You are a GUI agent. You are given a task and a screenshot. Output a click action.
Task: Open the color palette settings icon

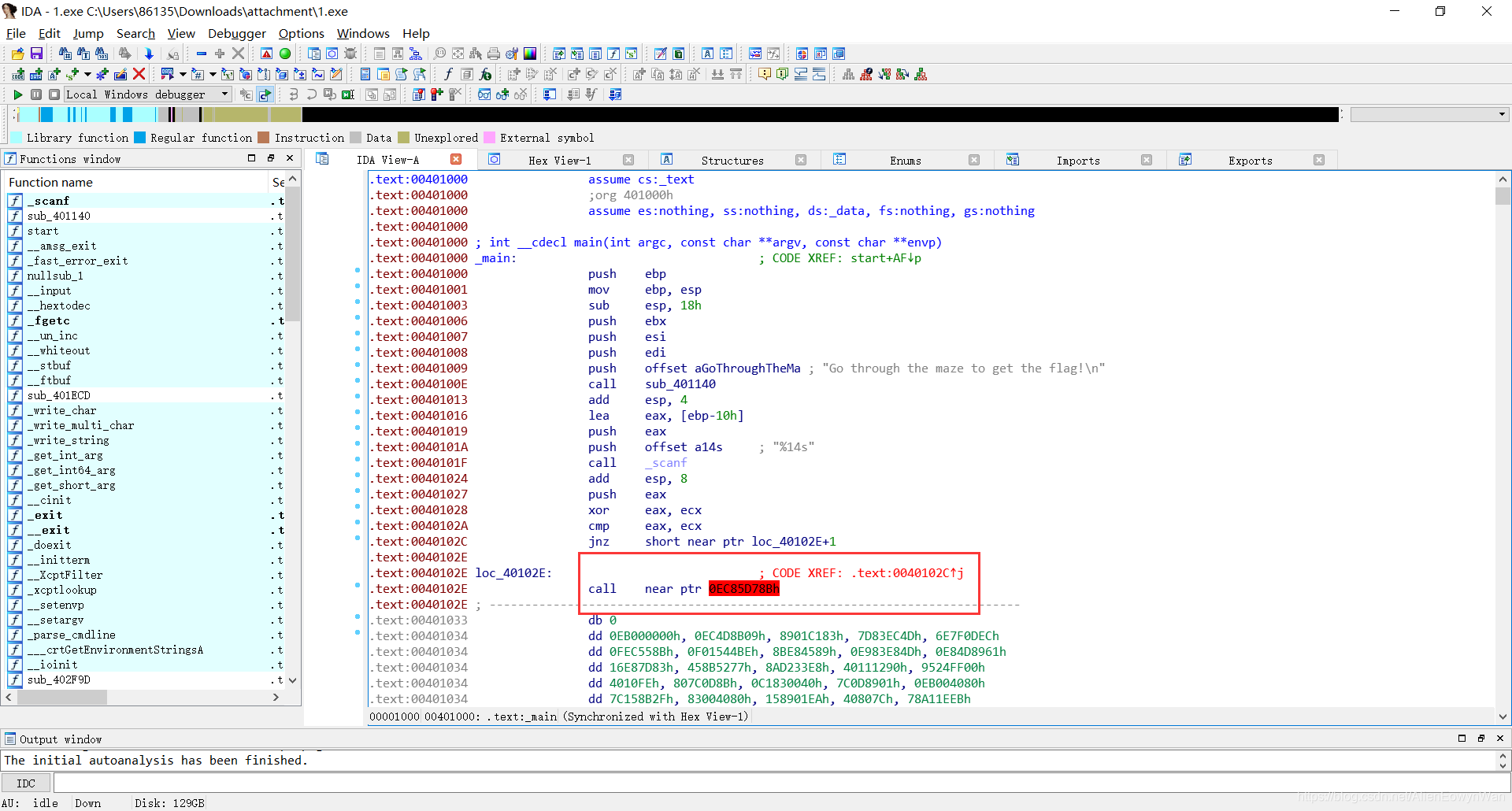(x=530, y=54)
